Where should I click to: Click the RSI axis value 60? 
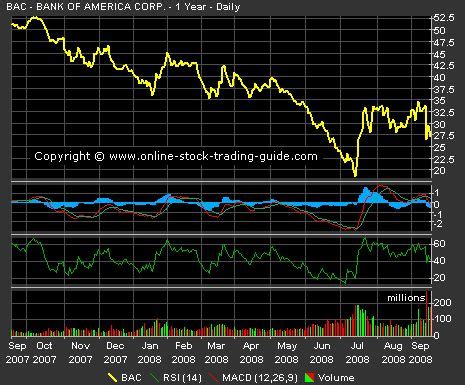[440, 244]
